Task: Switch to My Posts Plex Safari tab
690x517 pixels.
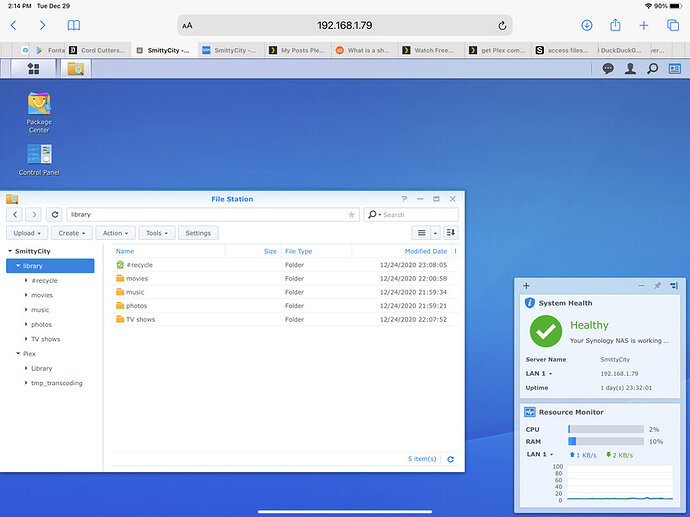Action: [x=297, y=50]
